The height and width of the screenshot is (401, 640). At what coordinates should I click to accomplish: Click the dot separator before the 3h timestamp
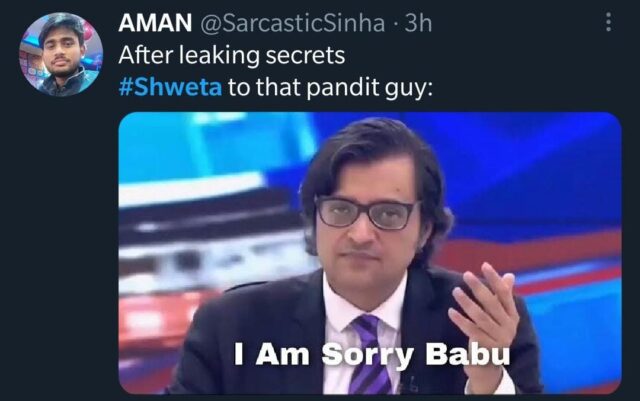[395, 25]
